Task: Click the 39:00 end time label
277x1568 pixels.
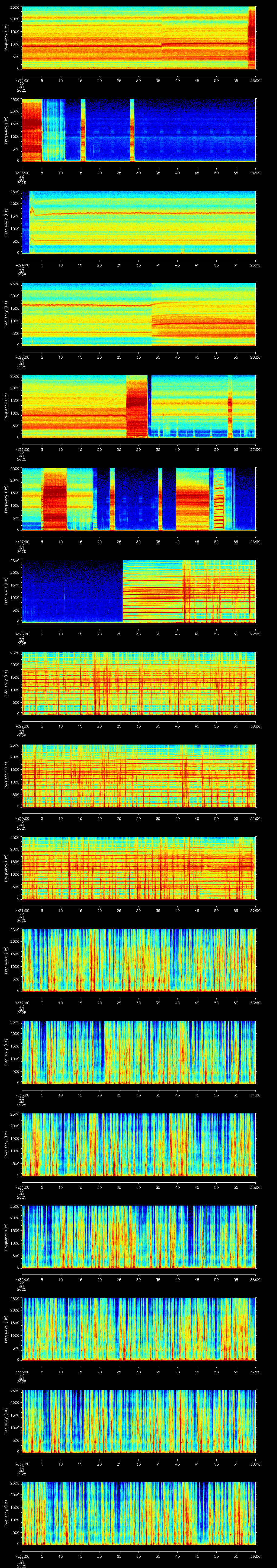Action: pos(255,1556)
